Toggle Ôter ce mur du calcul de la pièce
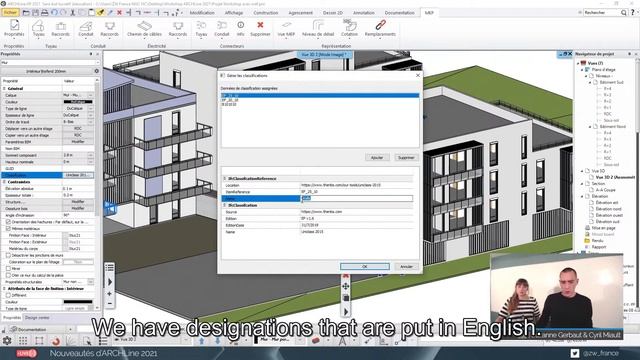This screenshot has width=640, height=360. [8, 275]
